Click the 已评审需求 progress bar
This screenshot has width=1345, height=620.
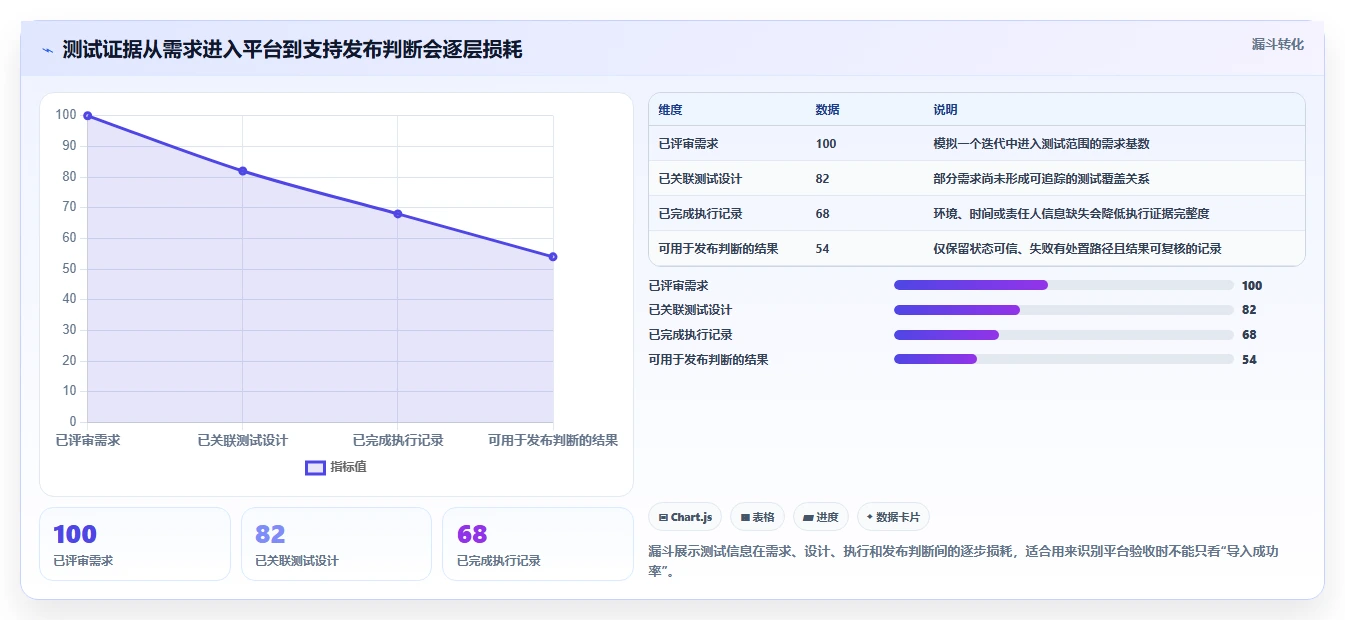point(1064,285)
